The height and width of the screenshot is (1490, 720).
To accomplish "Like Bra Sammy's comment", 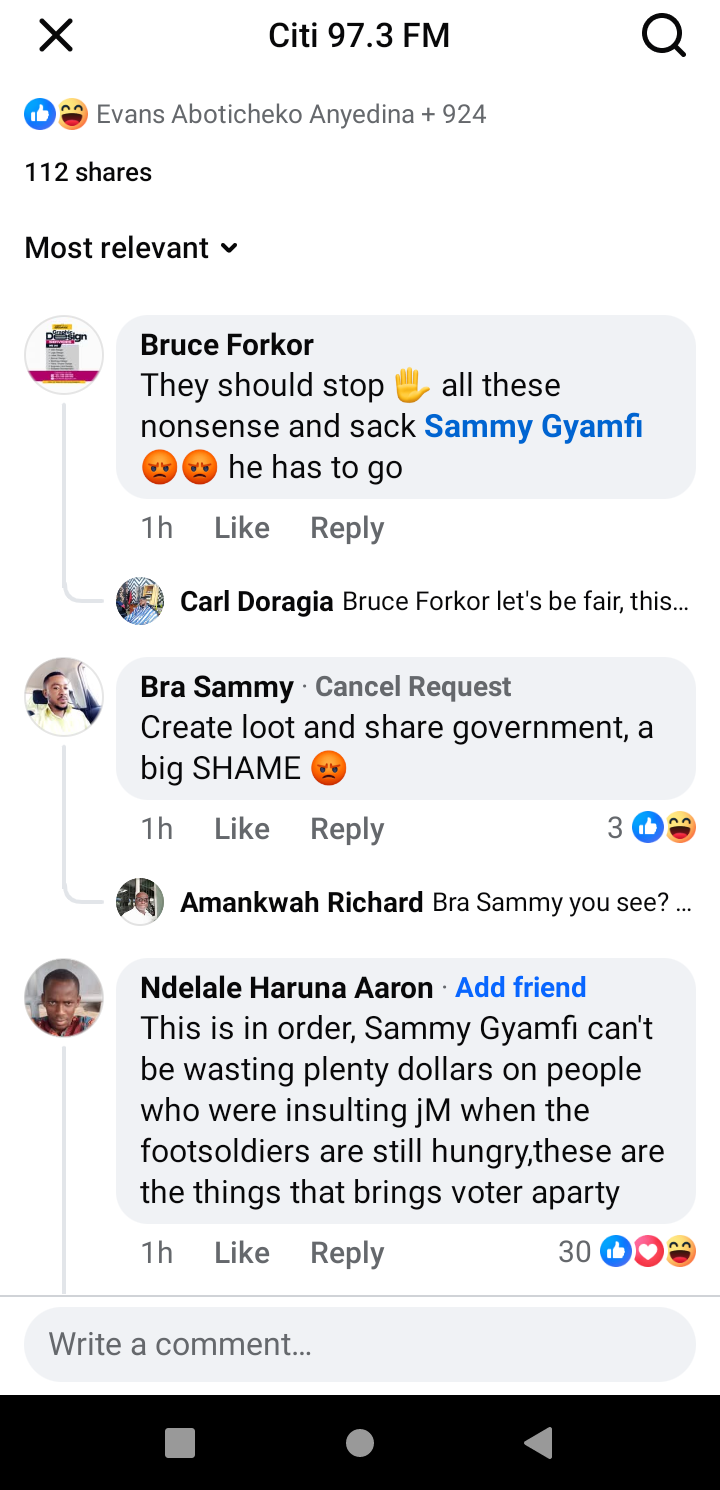I will click(x=242, y=829).
